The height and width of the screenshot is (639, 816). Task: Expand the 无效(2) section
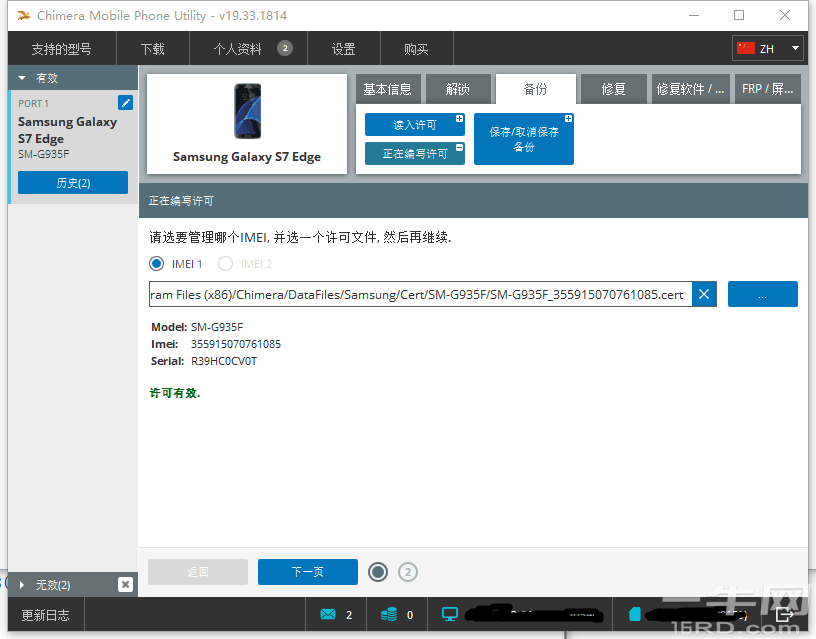pos(23,584)
